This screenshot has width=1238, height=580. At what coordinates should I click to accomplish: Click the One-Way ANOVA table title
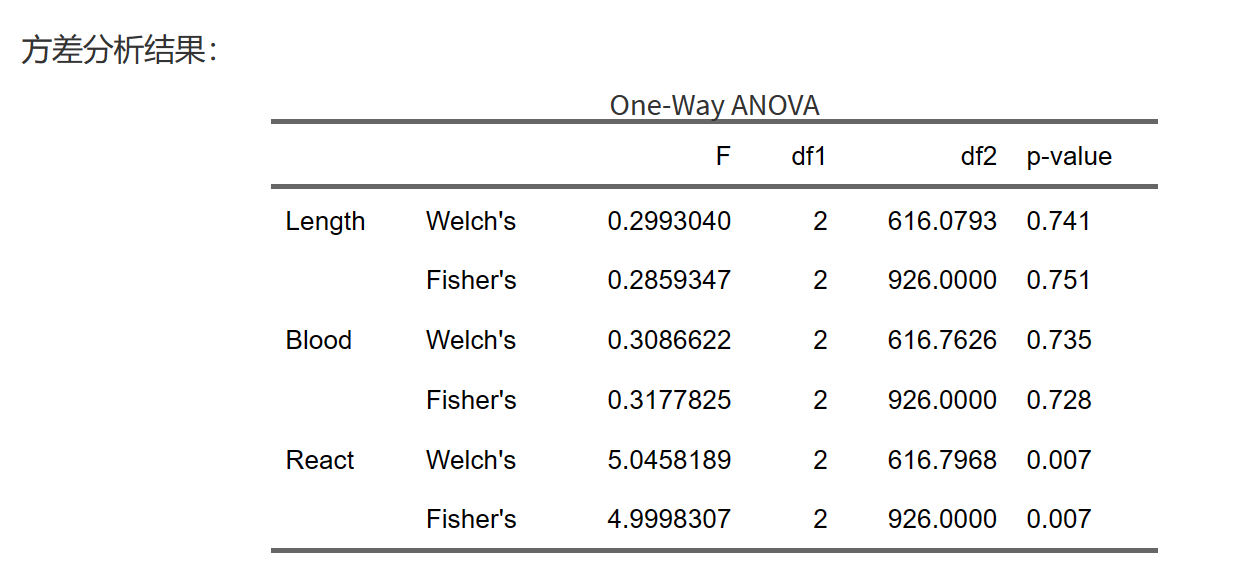click(714, 105)
